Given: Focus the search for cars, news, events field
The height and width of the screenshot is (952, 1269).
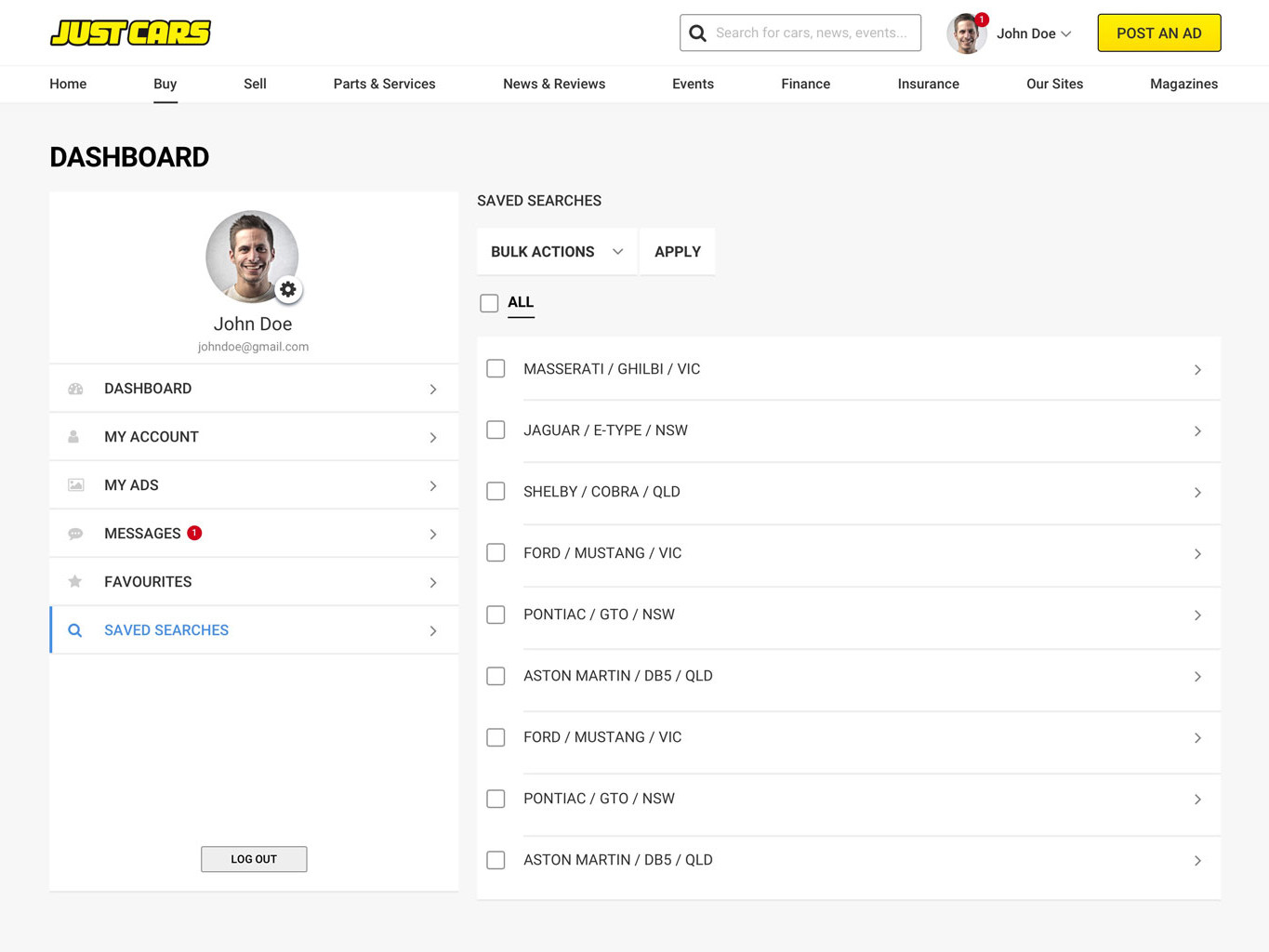Looking at the screenshot, I should 800,33.
